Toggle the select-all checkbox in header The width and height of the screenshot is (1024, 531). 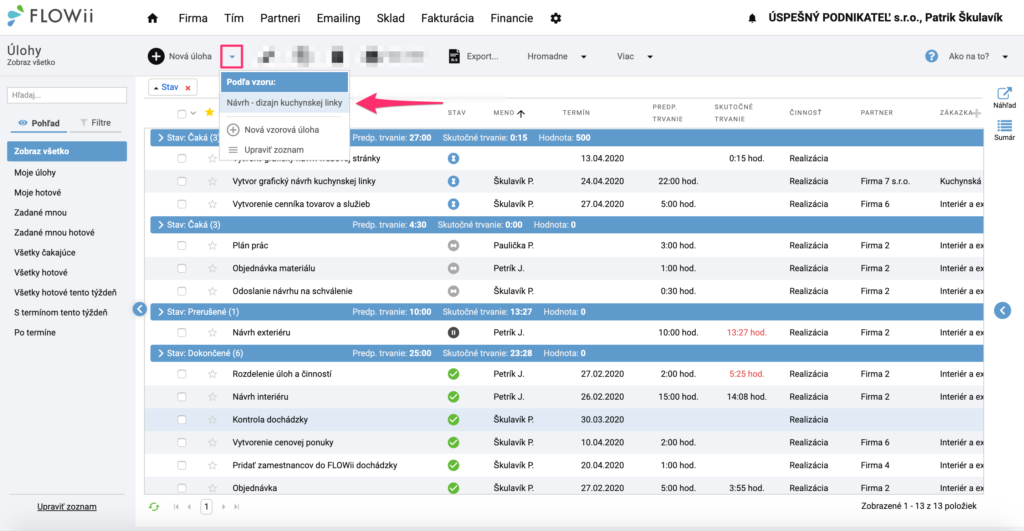click(182, 114)
